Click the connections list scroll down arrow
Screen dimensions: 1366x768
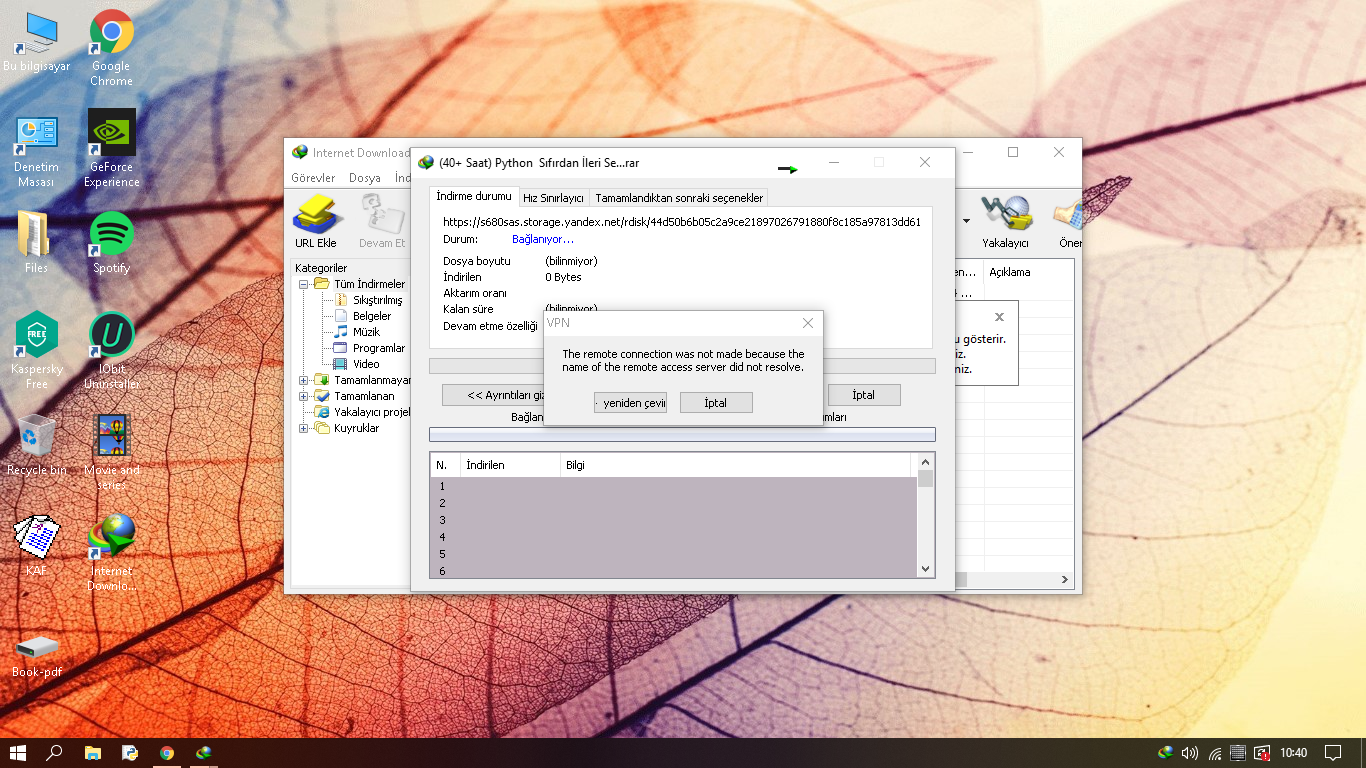(x=925, y=569)
